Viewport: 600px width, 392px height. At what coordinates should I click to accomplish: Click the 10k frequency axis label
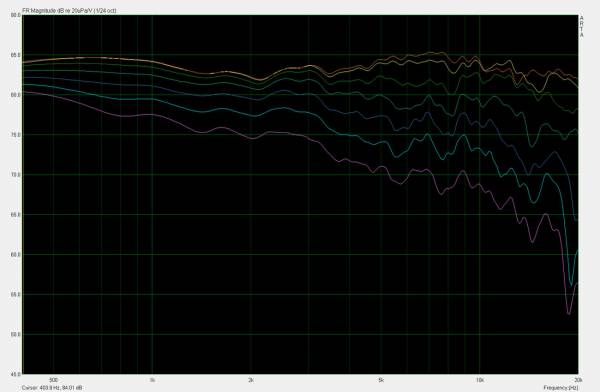coord(479,380)
